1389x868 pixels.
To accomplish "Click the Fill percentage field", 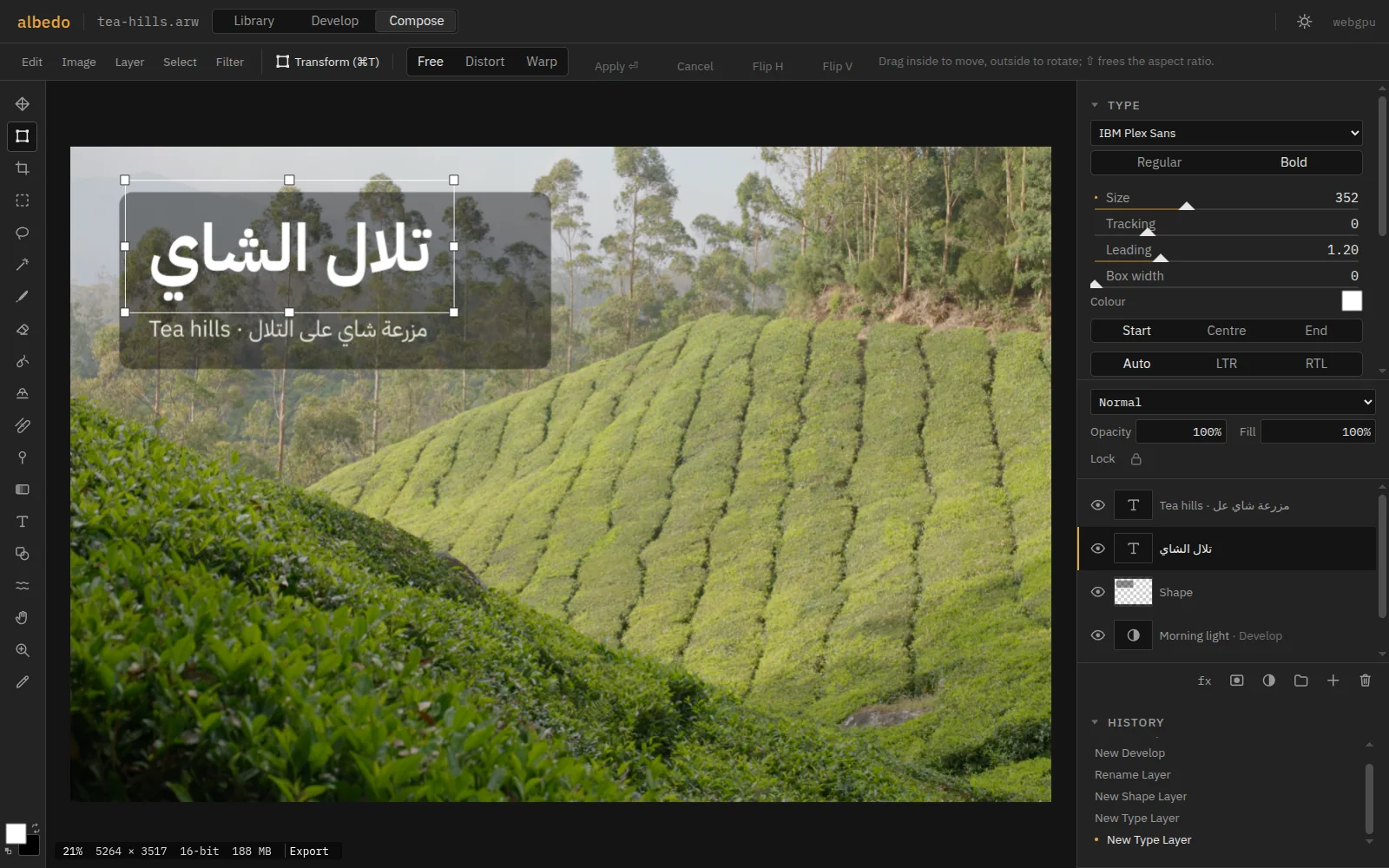I will pos(1318,431).
